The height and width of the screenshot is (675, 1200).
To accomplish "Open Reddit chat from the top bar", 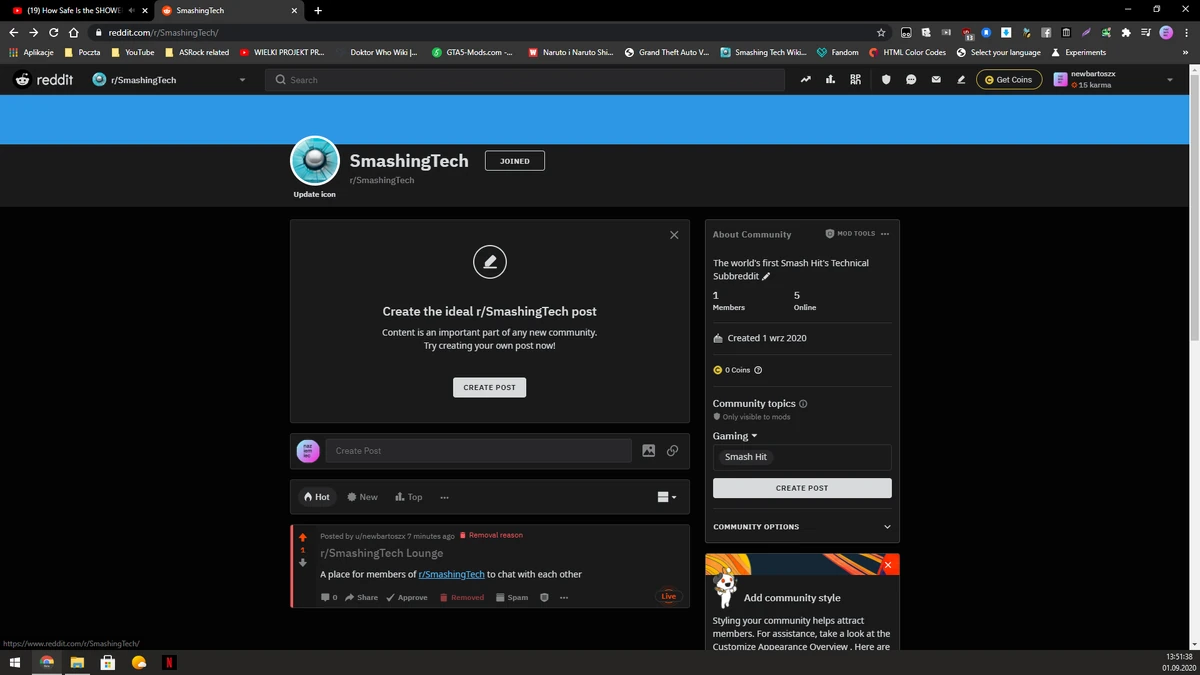I will [910, 79].
